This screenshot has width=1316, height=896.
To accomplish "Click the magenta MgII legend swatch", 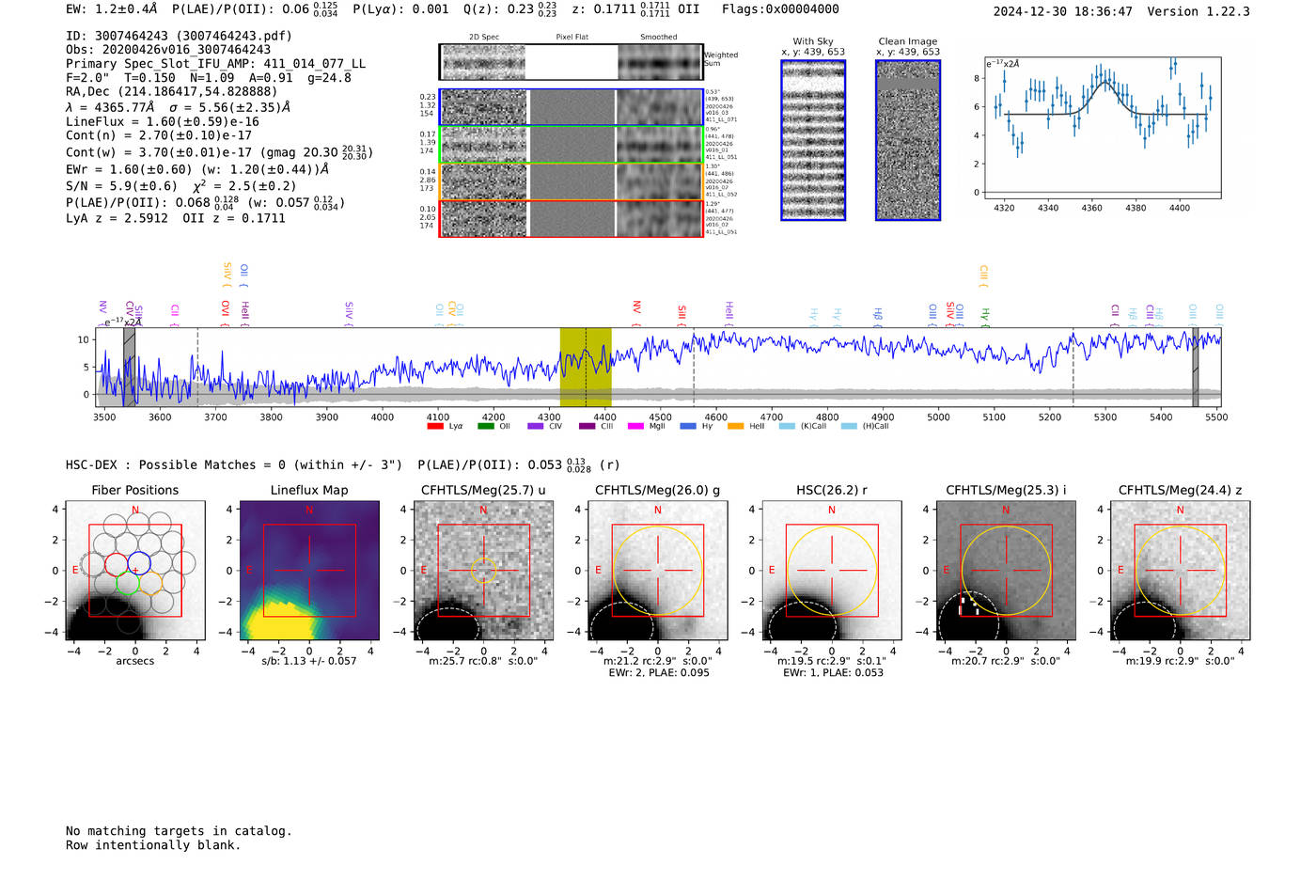I will 636,426.
